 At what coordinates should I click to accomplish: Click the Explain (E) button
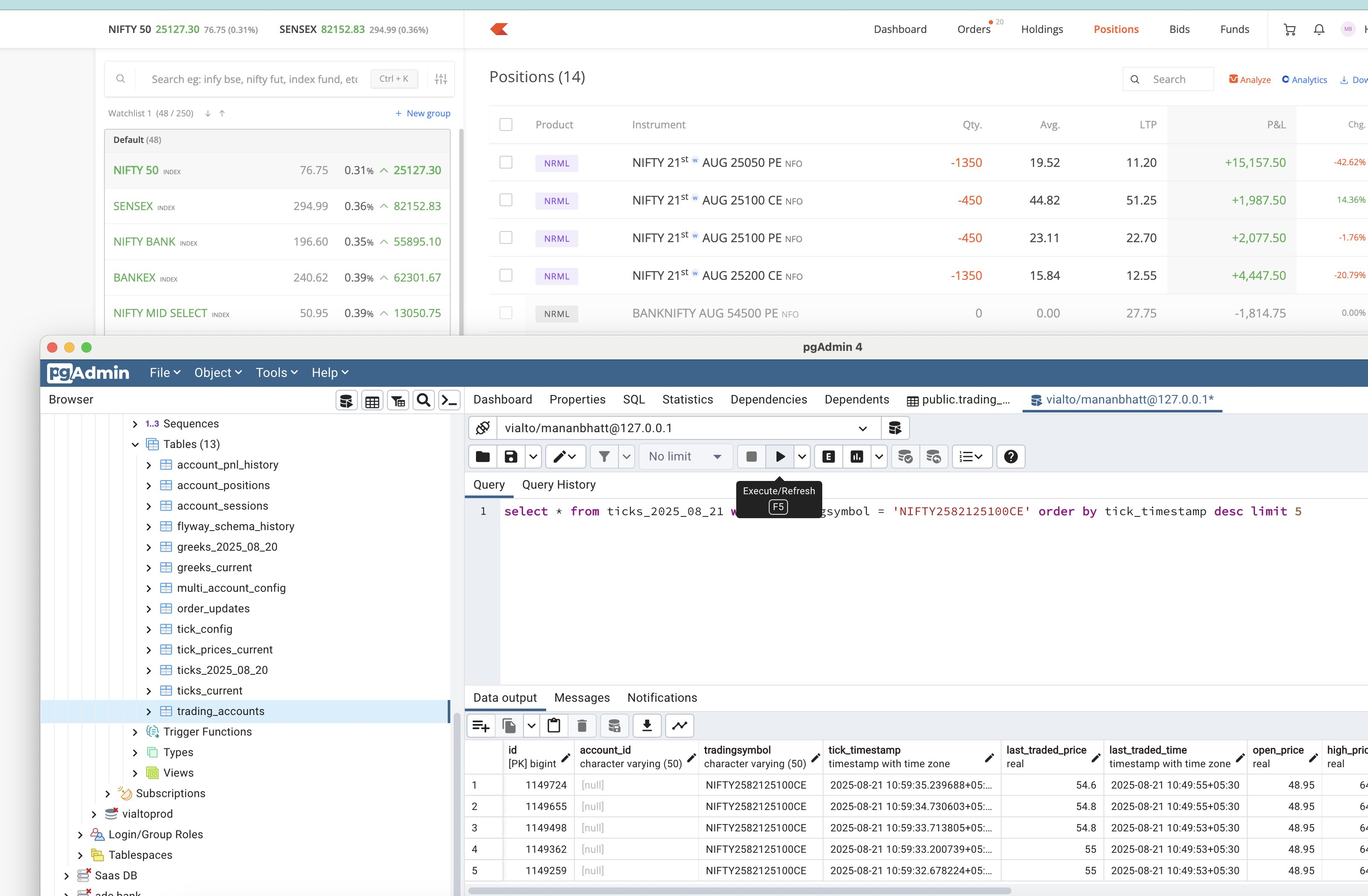click(828, 456)
